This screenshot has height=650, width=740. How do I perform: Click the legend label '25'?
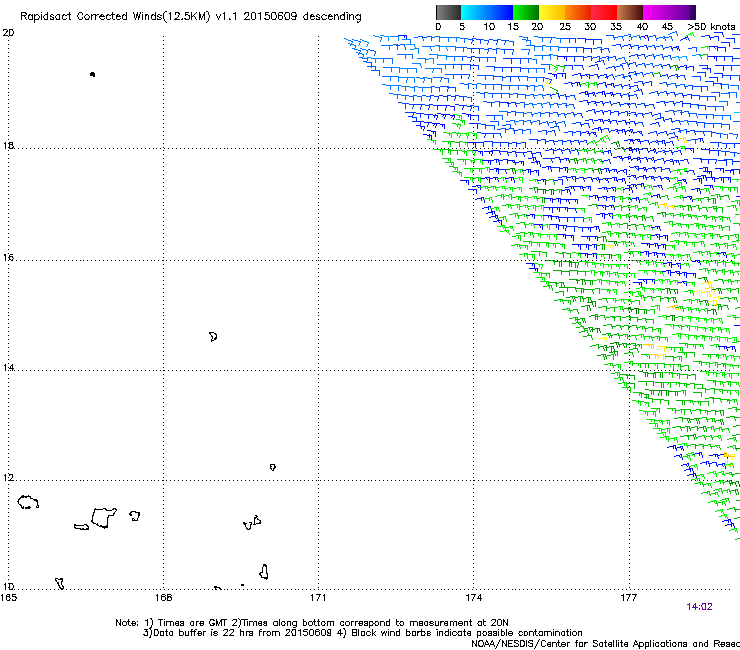click(x=565, y=27)
